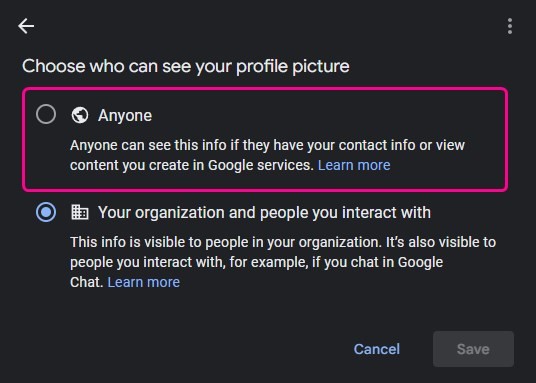Choose the Anyone option label
The image size is (536, 383).
[125, 115]
